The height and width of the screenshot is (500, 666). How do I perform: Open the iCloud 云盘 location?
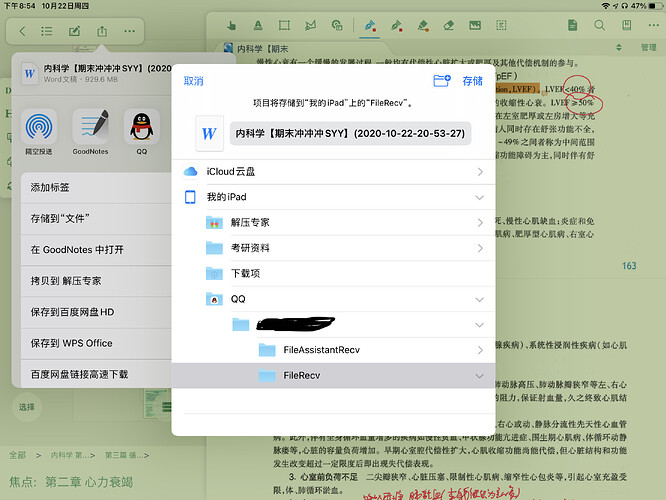333,172
